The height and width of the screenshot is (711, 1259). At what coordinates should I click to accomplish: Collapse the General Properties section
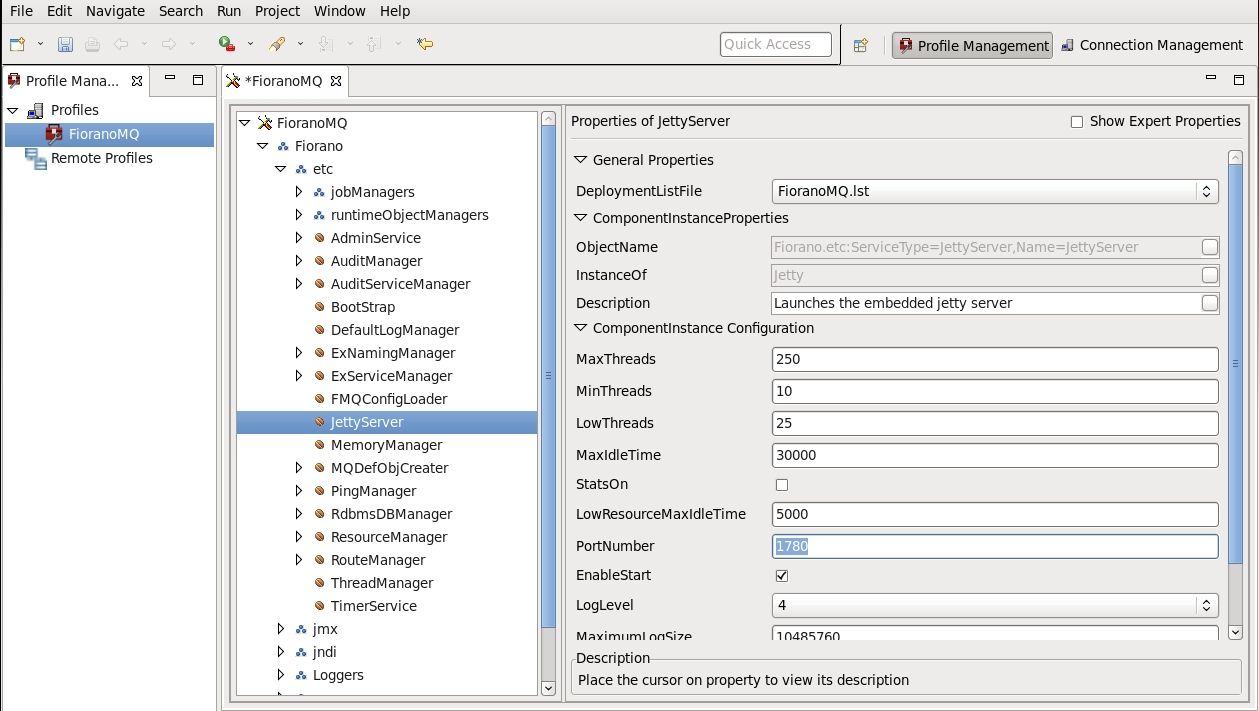tap(581, 160)
